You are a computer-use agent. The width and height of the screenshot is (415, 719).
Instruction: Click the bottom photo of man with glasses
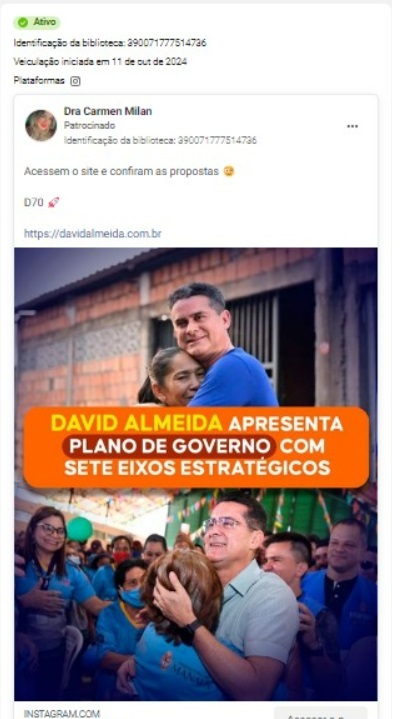[196, 594]
